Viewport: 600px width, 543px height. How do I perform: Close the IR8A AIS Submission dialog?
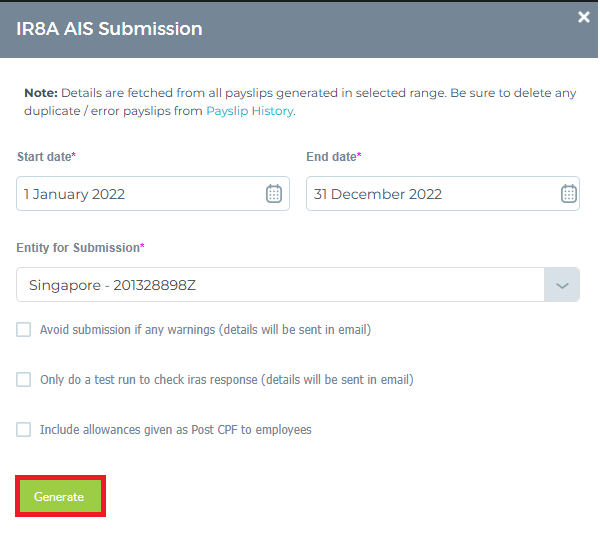(x=584, y=17)
